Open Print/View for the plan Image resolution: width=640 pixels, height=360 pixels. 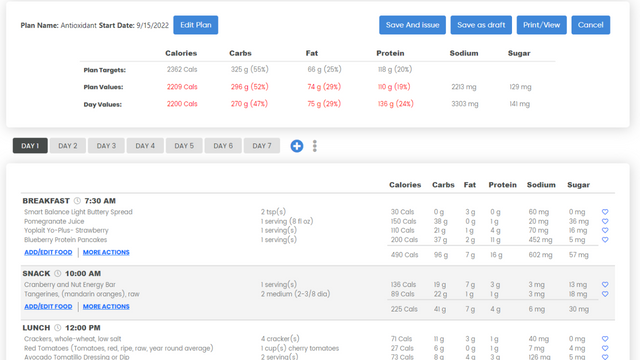542,25
